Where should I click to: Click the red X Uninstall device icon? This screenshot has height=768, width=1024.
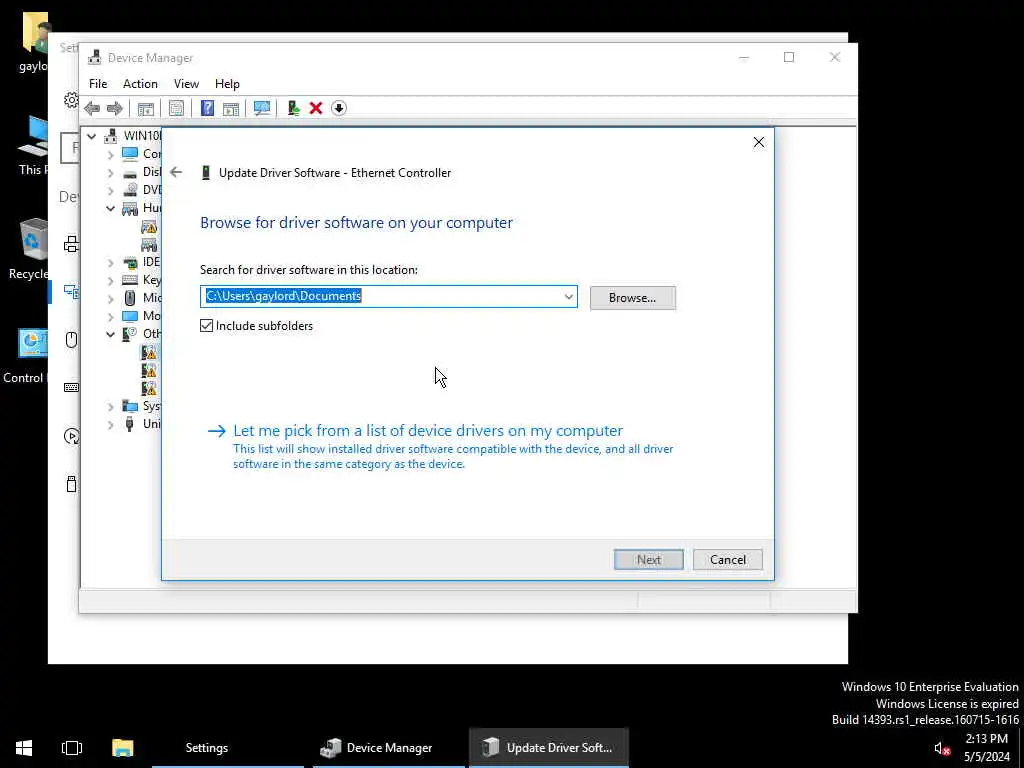[x=316, y=108]
